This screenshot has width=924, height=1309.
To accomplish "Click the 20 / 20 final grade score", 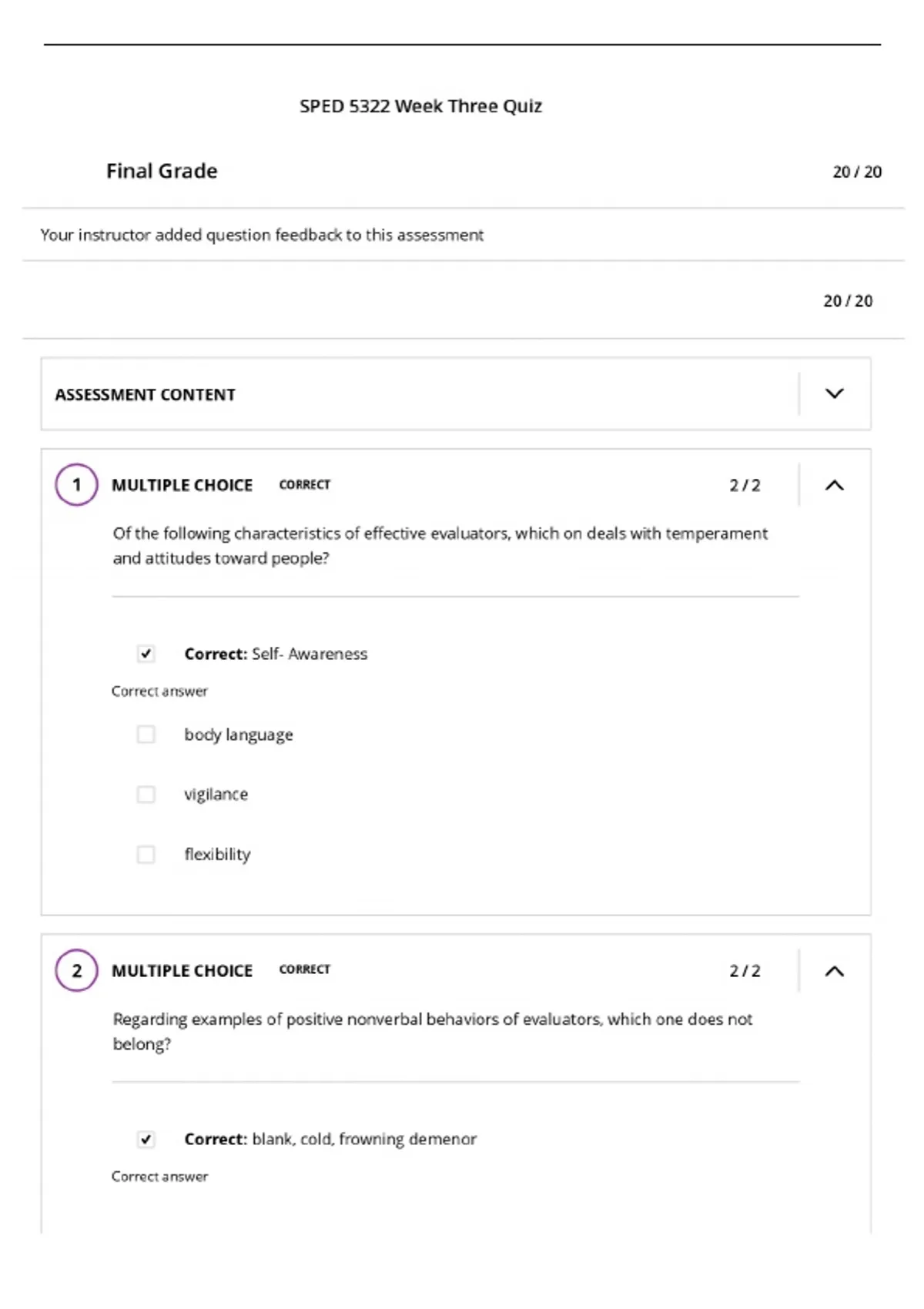I will click(857, 172).
